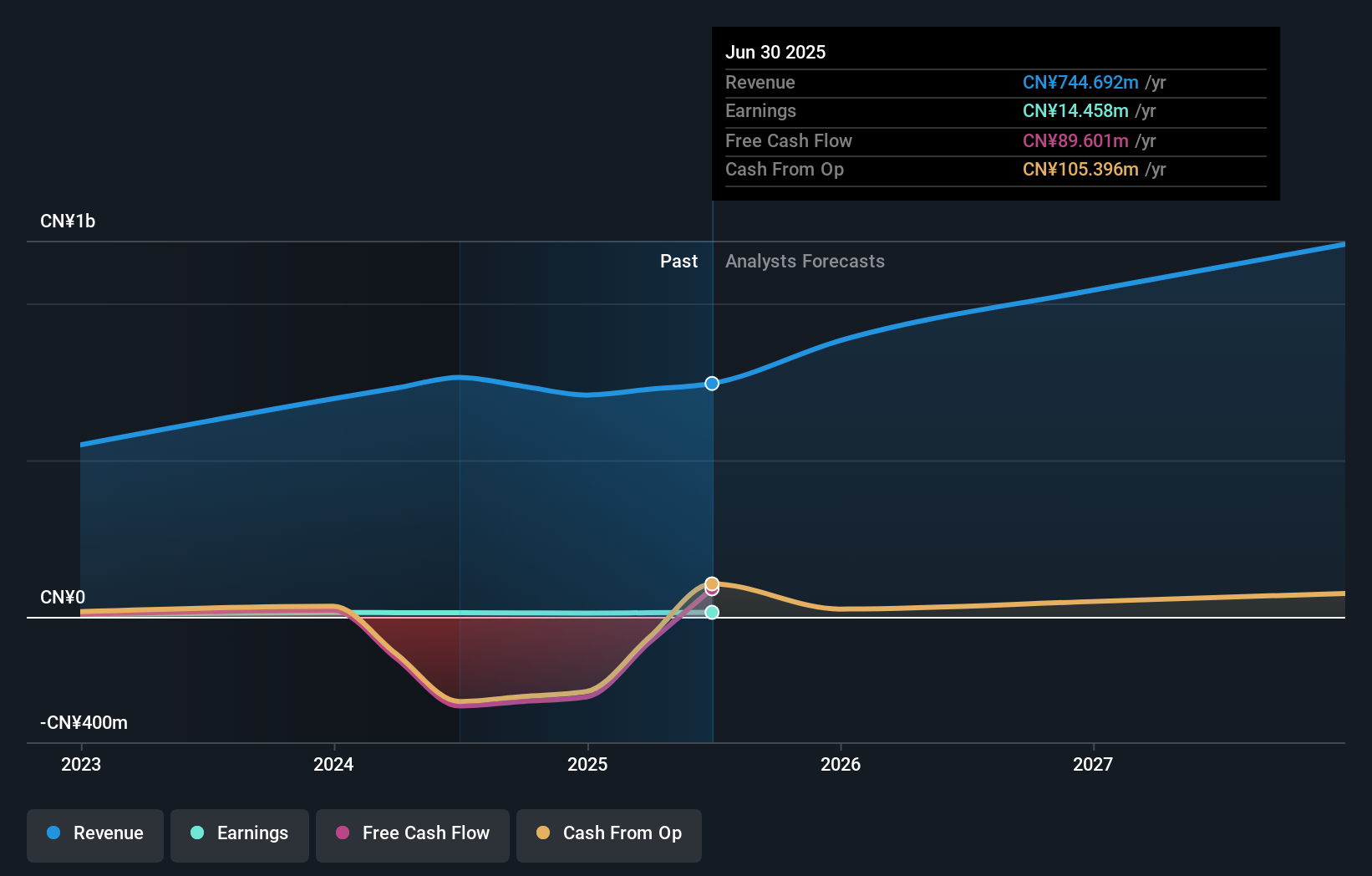1372x876 pixels.
Task: Click the pink Free Cash Flow legend dot
Action: [x=341, y=833]
